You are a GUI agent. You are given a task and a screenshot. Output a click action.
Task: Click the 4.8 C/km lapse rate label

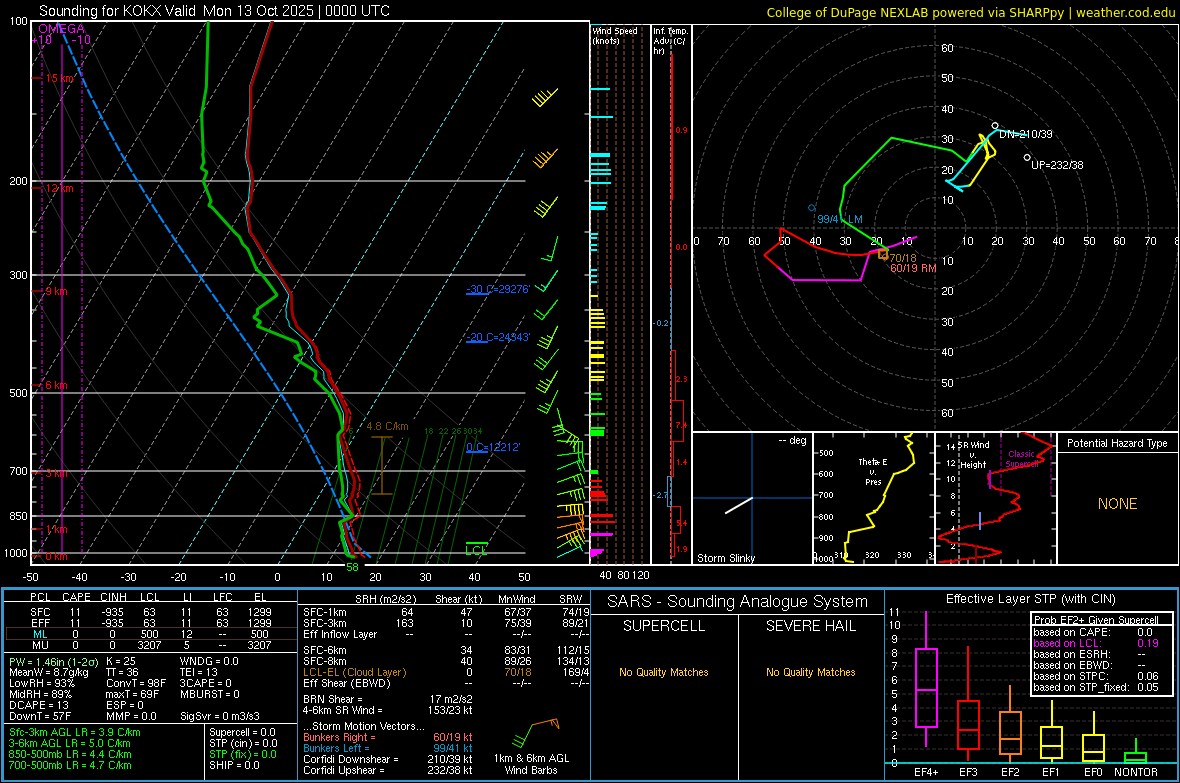click(x=388, y=426)
